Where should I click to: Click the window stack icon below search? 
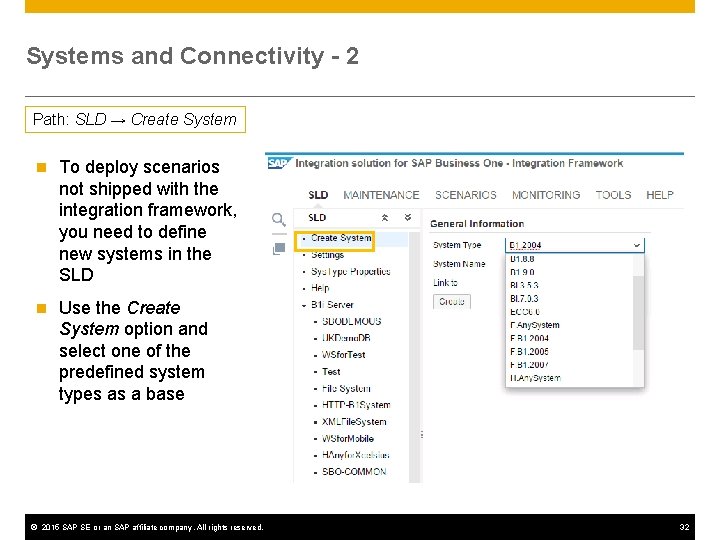pyautogui.click(x=279, y=249)
